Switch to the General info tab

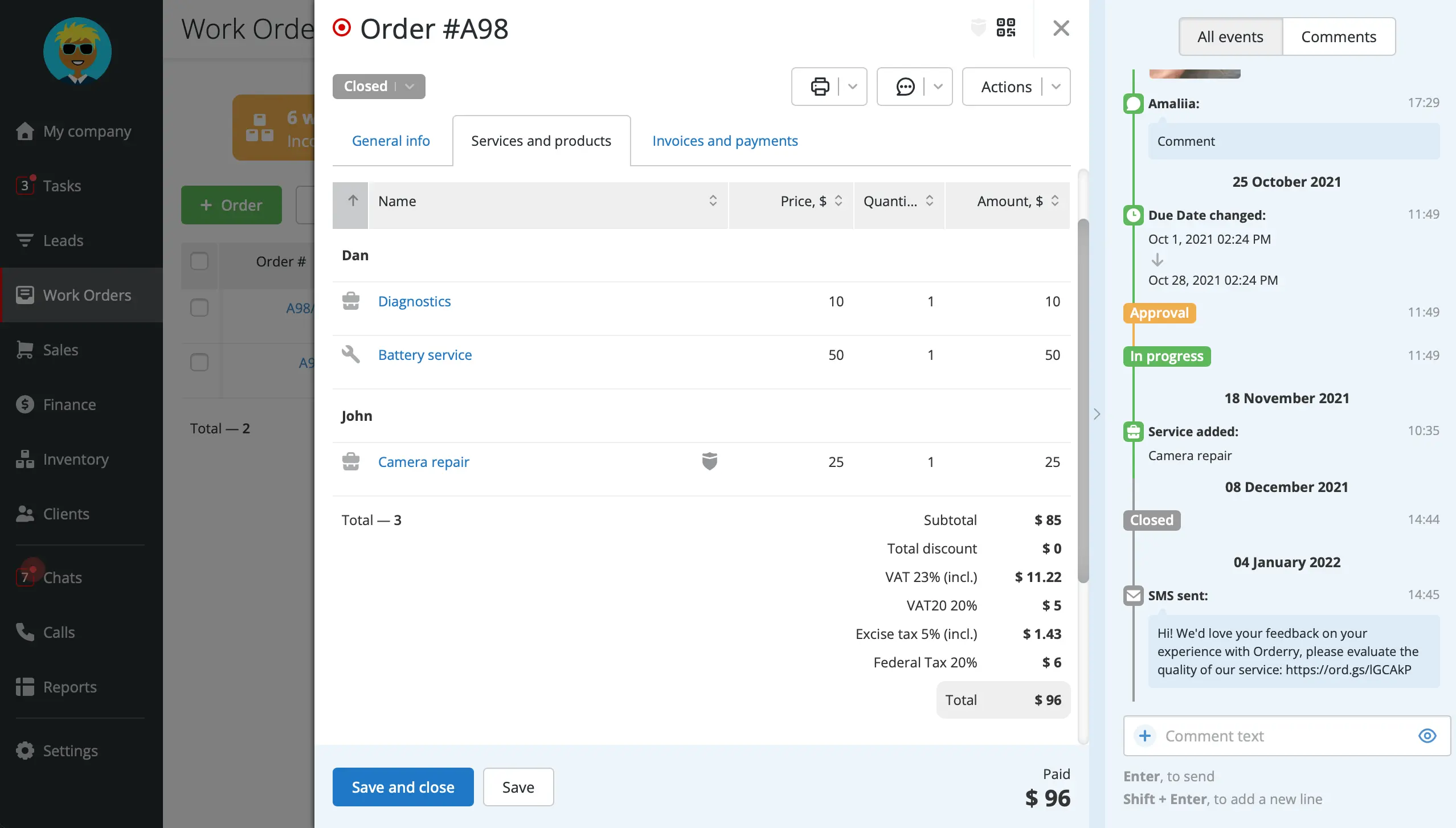tap(391, 140)
